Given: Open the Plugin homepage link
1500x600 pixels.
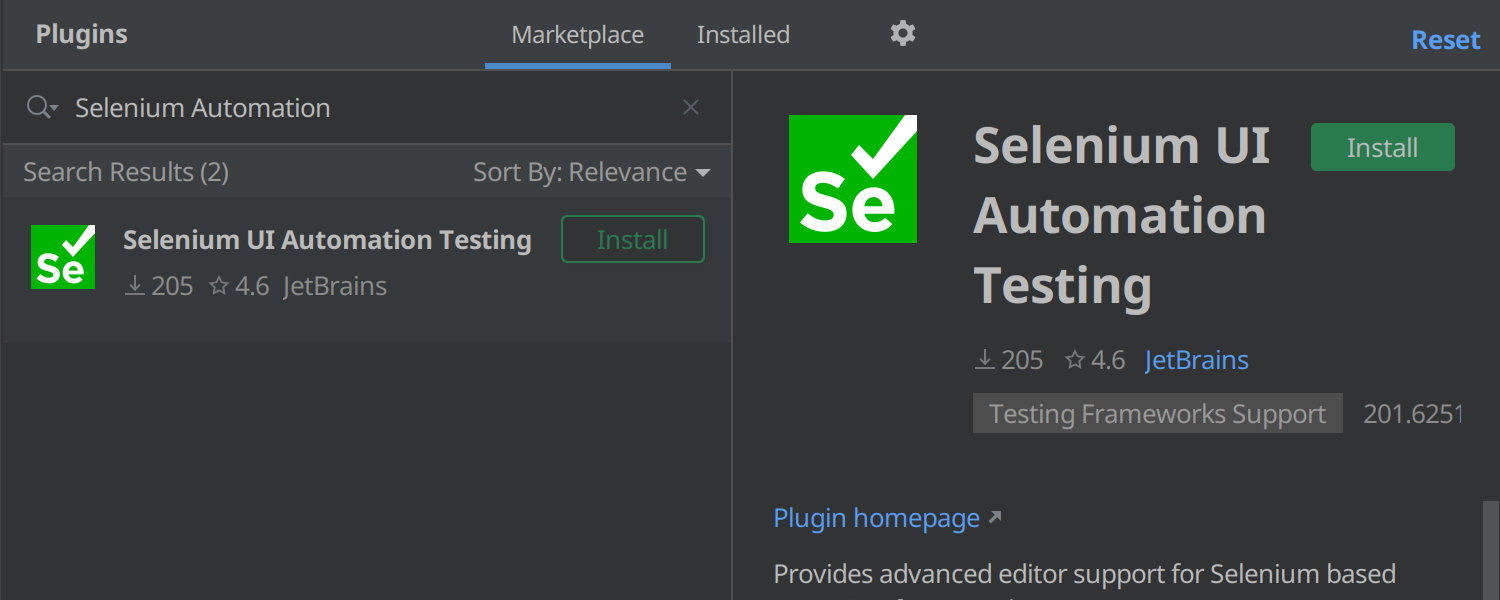Looking at the screenshot, I should [x=887, y=518].
